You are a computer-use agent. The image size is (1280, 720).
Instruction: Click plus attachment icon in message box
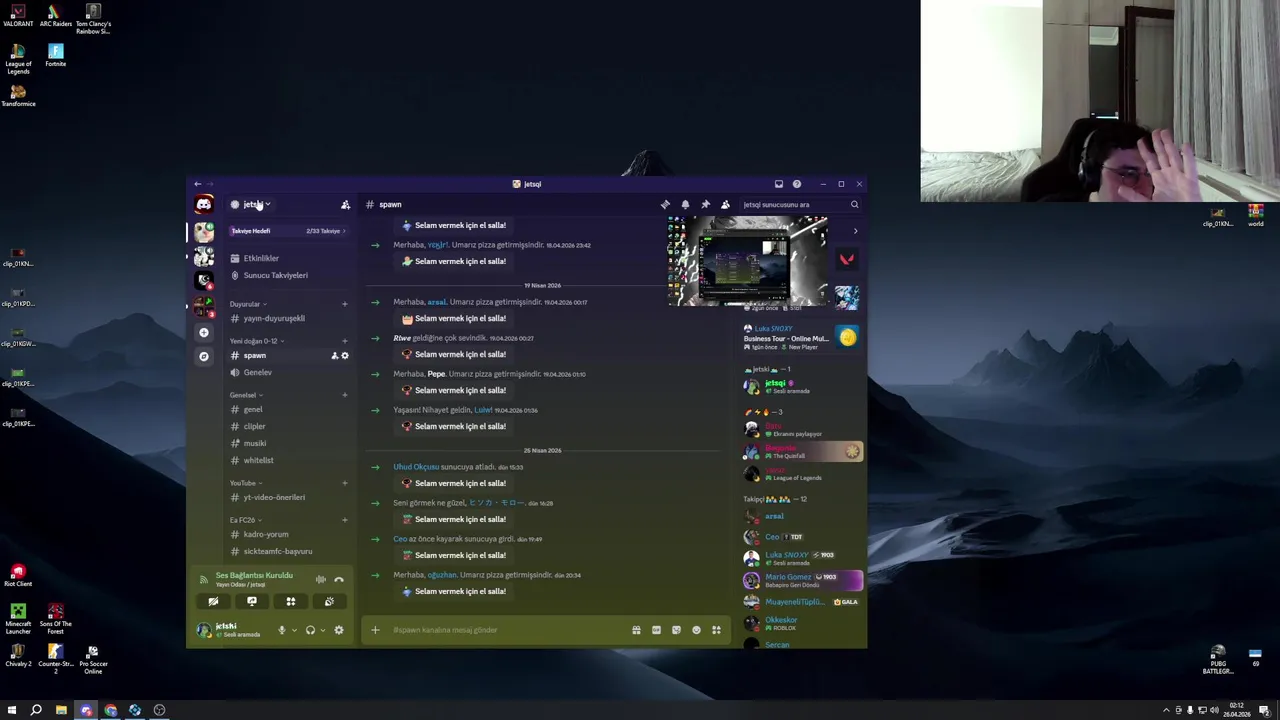point(375,630)
